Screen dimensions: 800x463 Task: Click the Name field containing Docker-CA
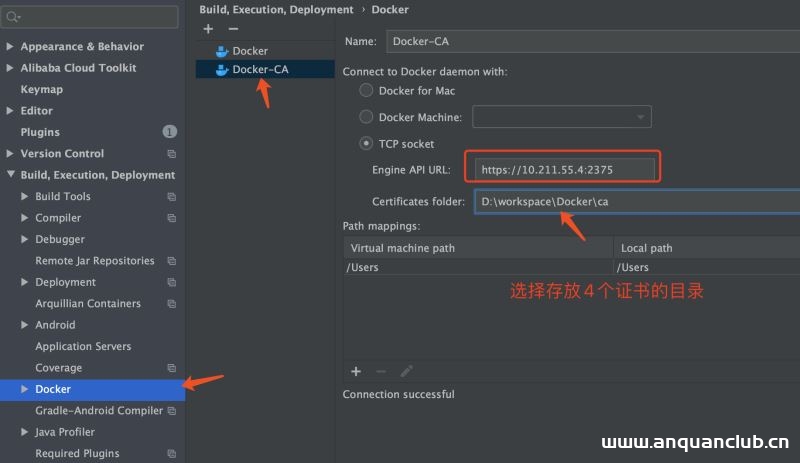click(593, 41)
